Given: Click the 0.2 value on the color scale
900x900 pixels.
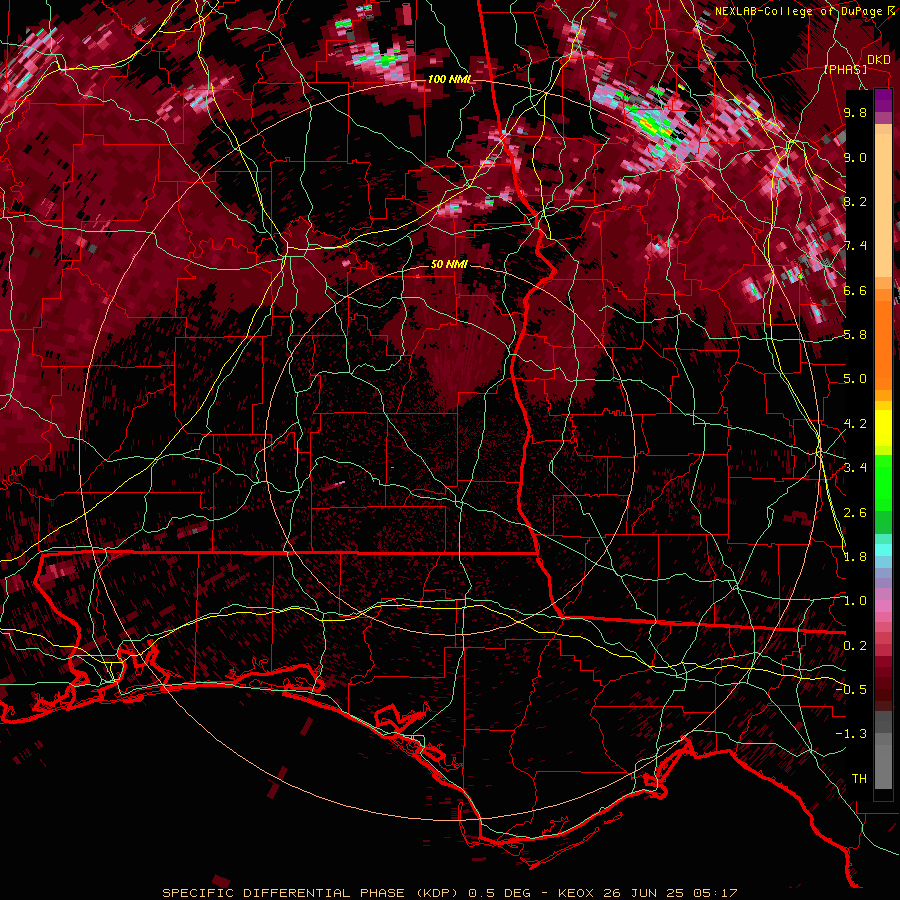Looking at the screenshot, I should pos(855,645).
